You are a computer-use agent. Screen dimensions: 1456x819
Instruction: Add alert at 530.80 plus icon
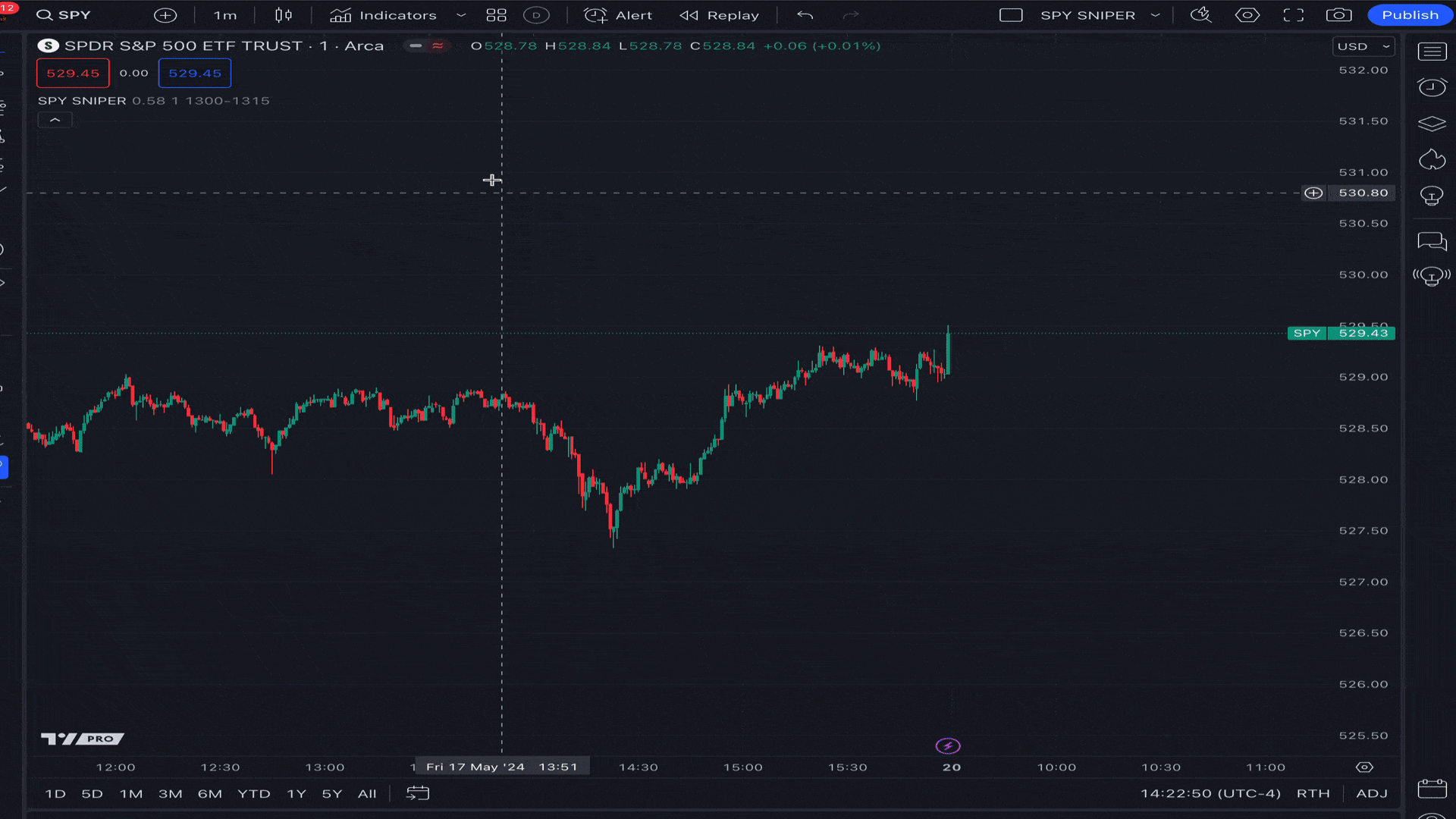1313,193
